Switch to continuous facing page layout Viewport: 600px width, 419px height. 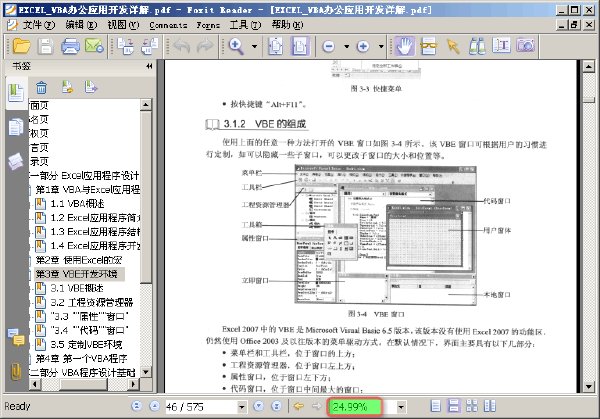pyautogui.click(x=472, y=406)
